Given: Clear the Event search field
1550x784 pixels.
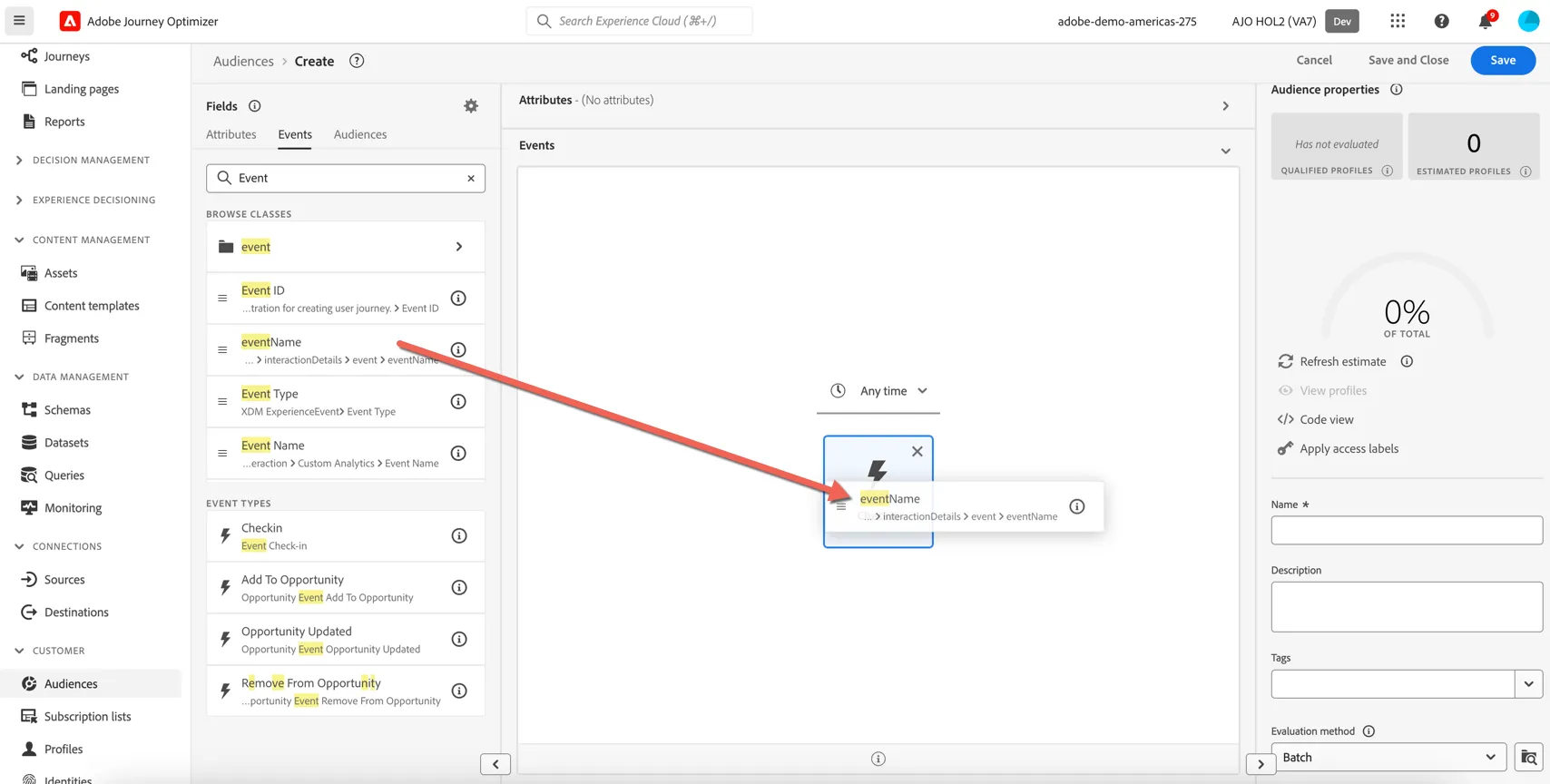Looking at the screenshot, I should pyautogui.click(x=471, y=179).
